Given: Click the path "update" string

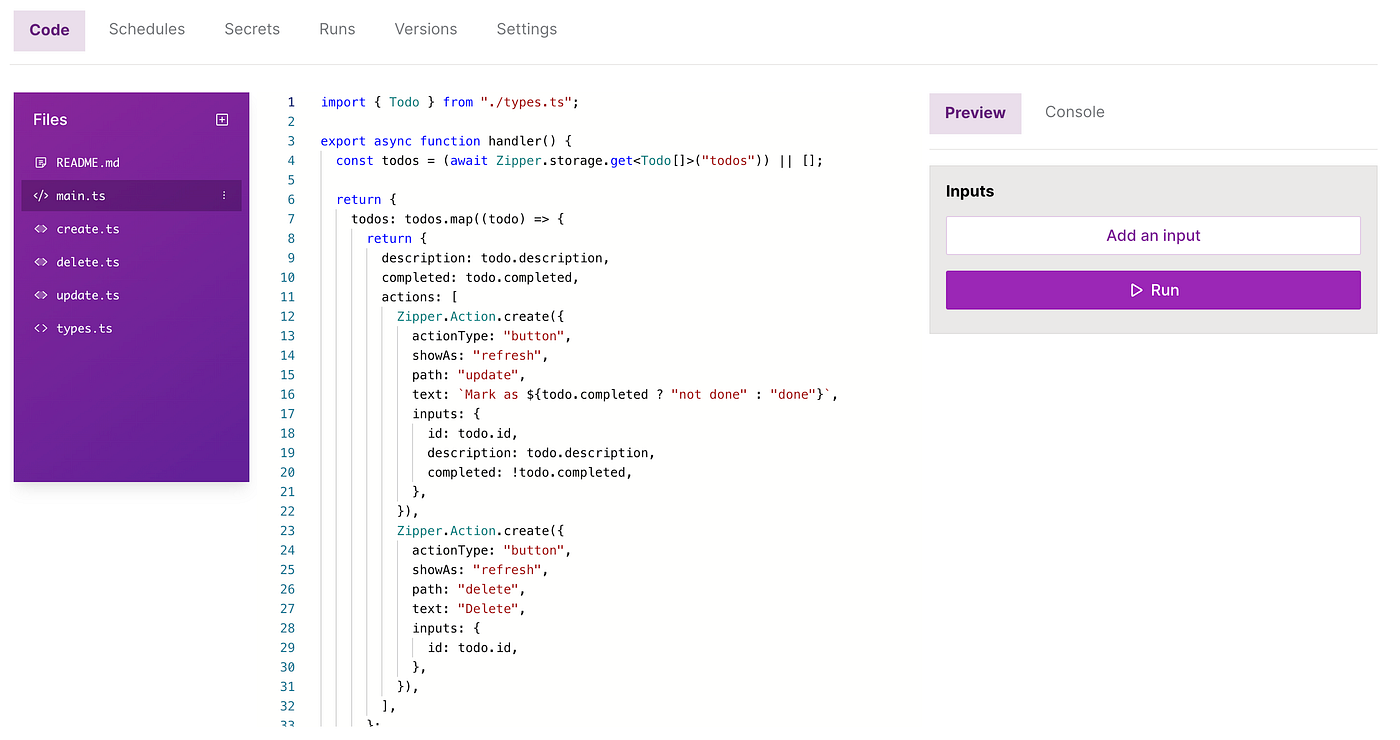Looking at the screenshot, I should pyautogui.click(x=488, y=375).
